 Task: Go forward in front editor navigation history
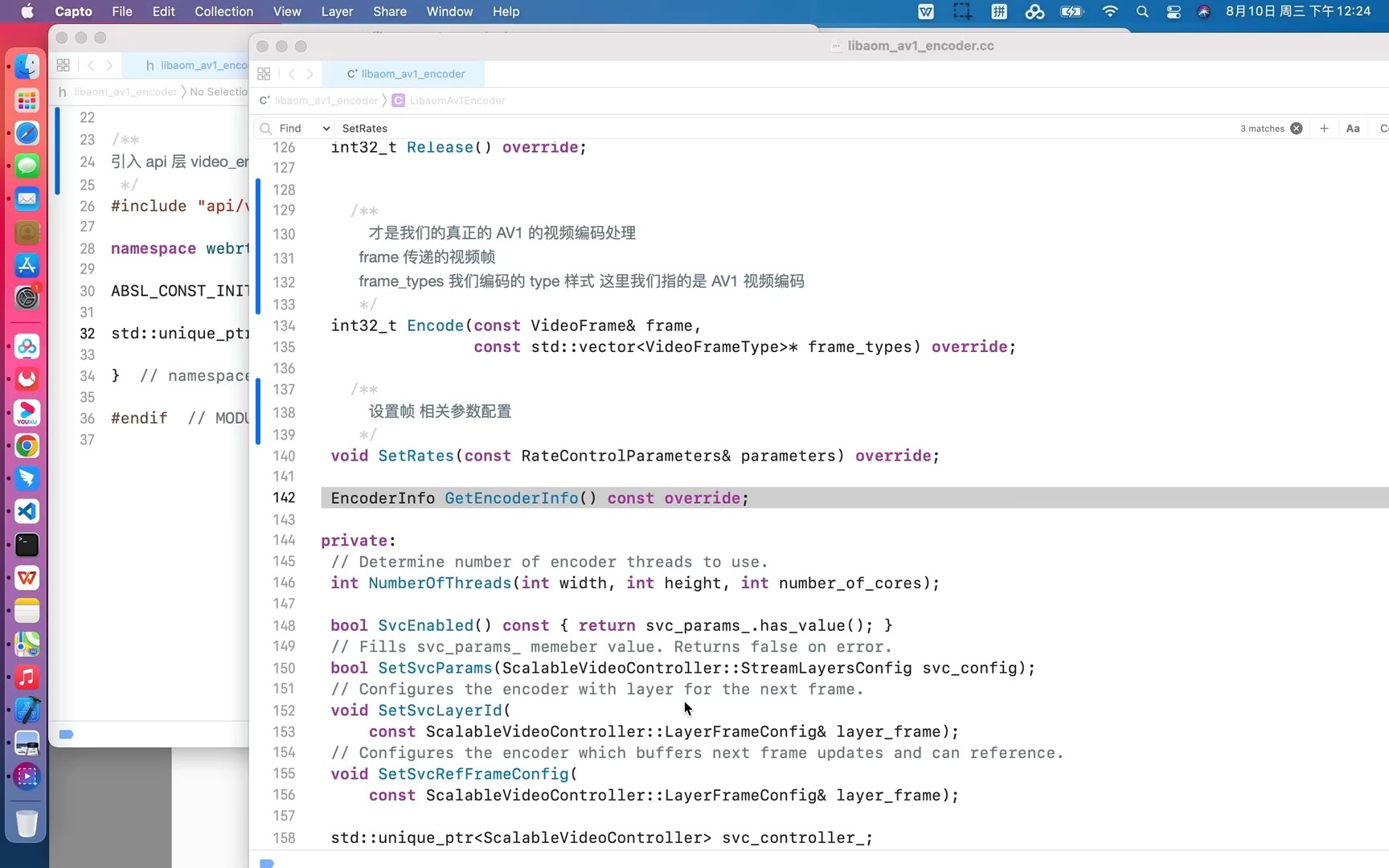(x=310, y=74)
